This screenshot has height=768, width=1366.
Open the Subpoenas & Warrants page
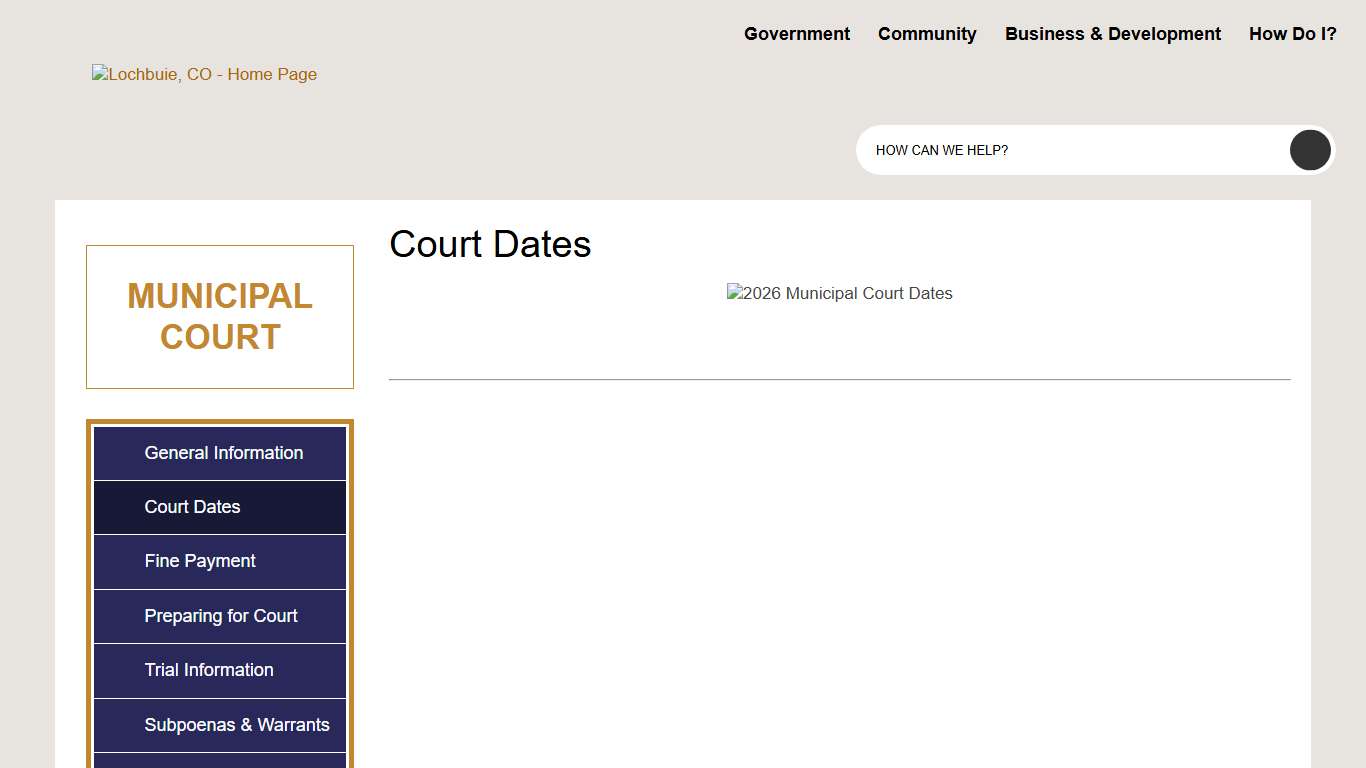pos(236,725)
